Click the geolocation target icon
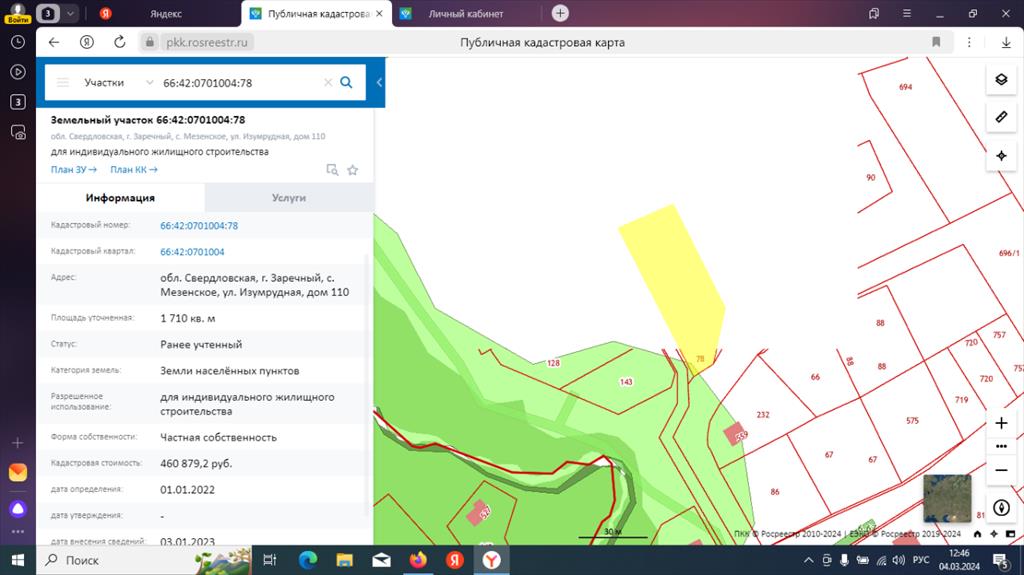The image size is (1024, 575). click(x=1001, y=156)
